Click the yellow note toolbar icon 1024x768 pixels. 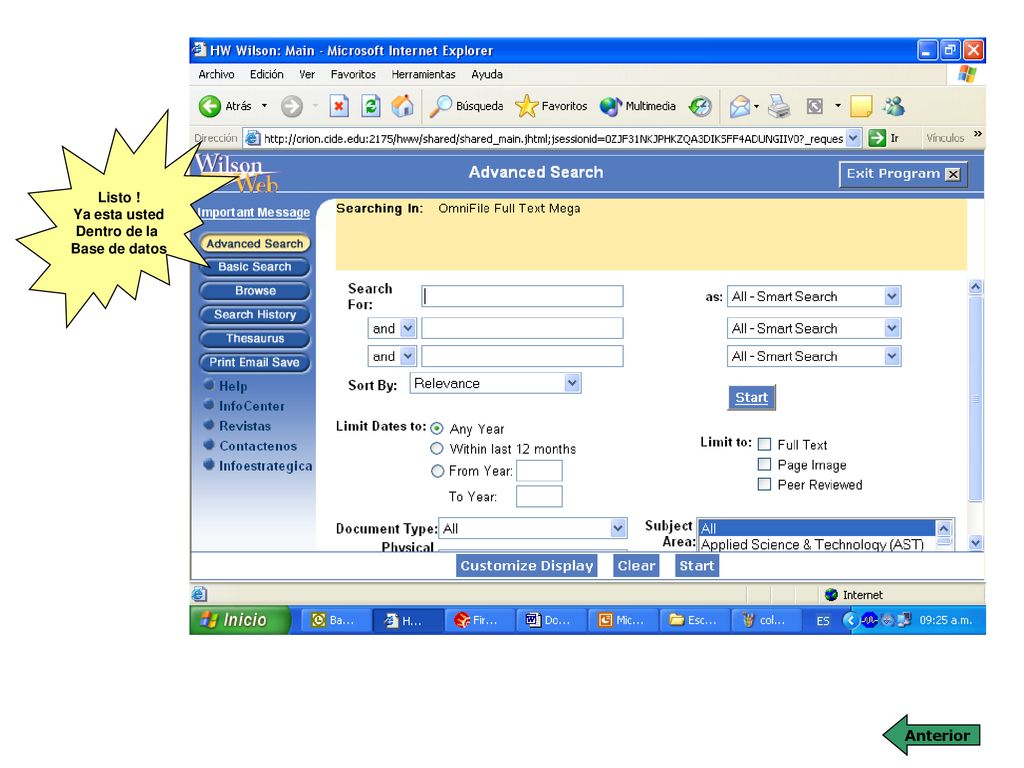[861, 106]
